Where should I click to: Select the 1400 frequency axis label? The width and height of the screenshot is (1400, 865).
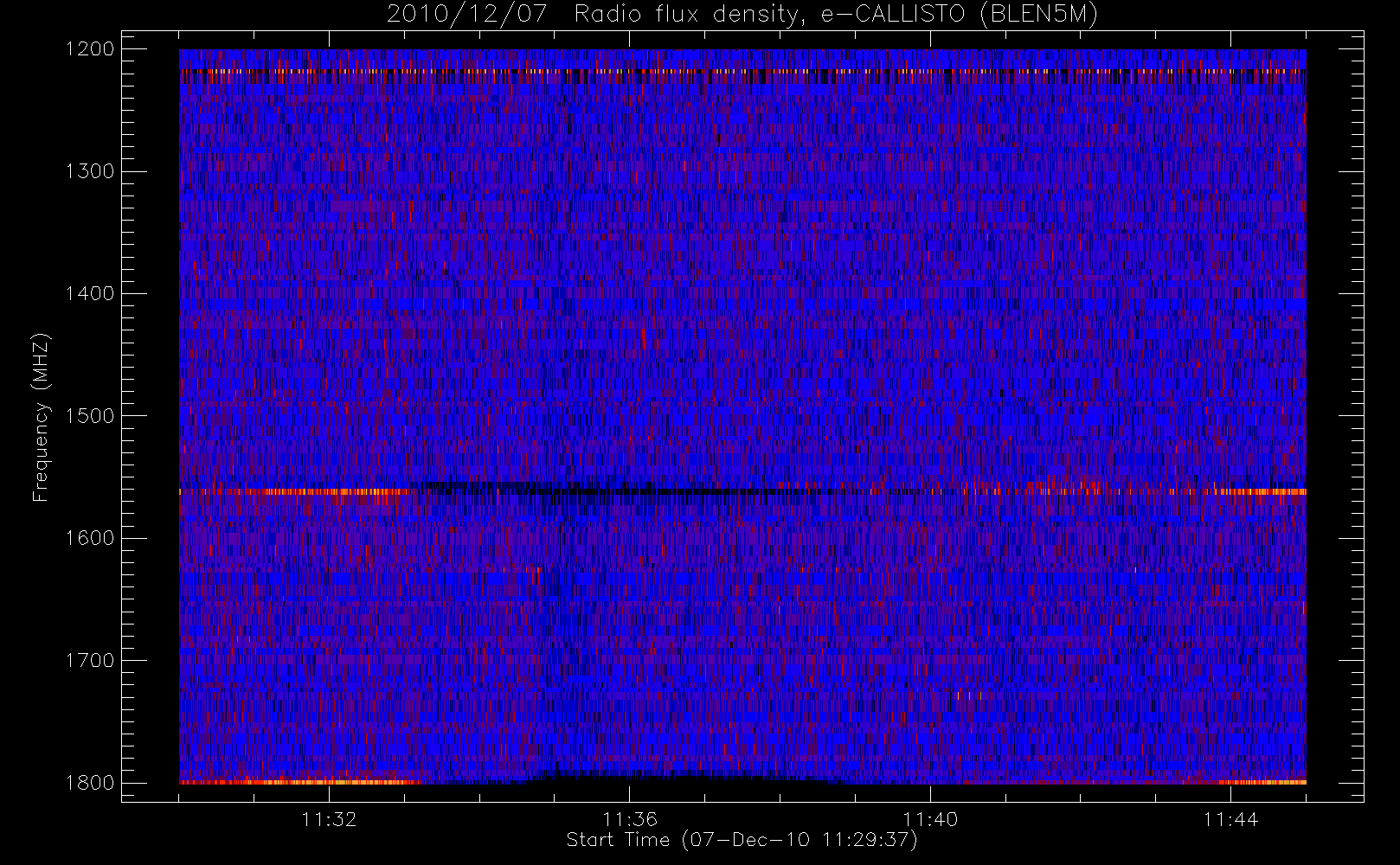pos(90,293)
